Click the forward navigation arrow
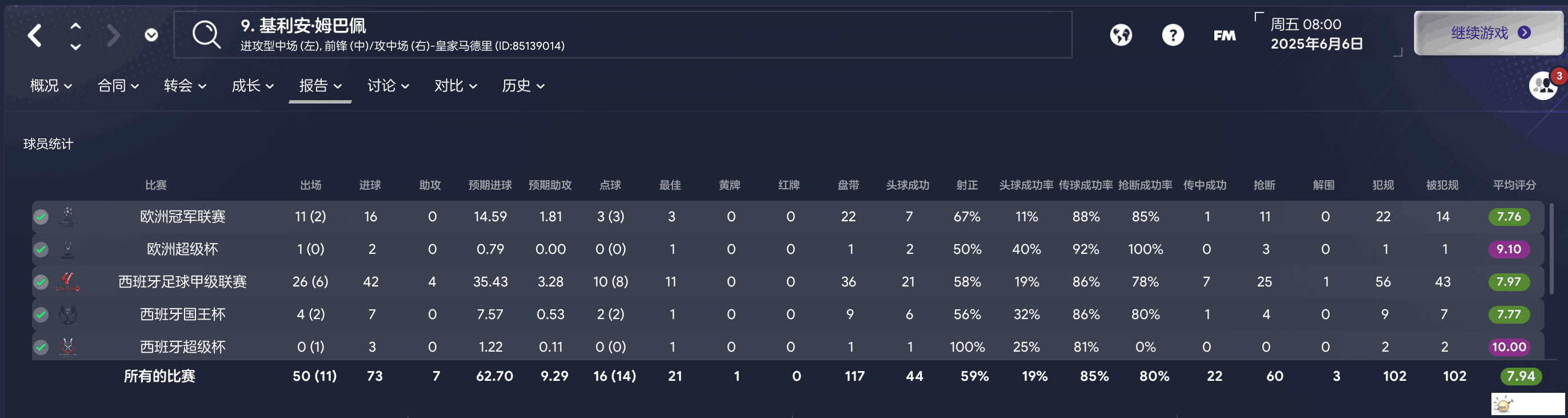The image size is (1568, 418). pos(113,35)
